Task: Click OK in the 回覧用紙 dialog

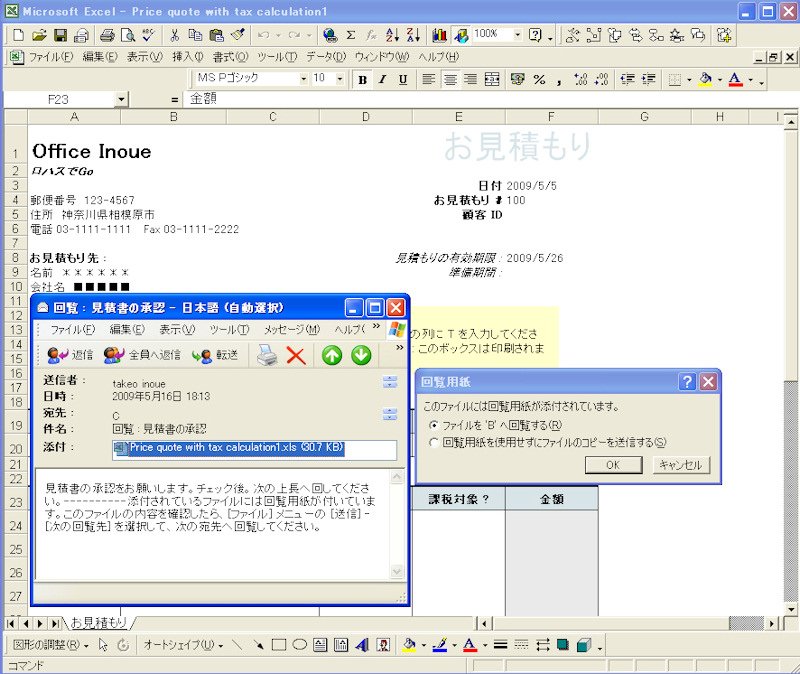Action: click(613, 465)
